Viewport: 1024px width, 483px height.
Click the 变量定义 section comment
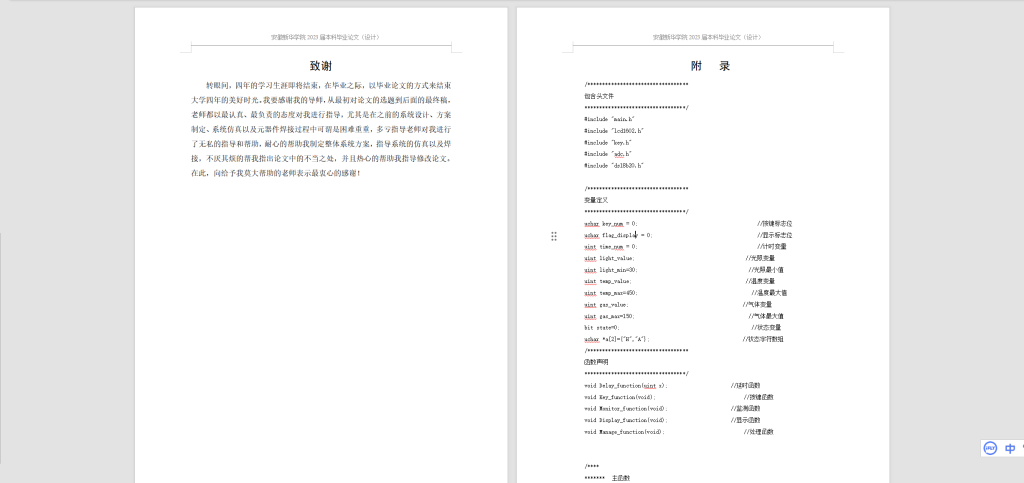[x=596, y=200]
